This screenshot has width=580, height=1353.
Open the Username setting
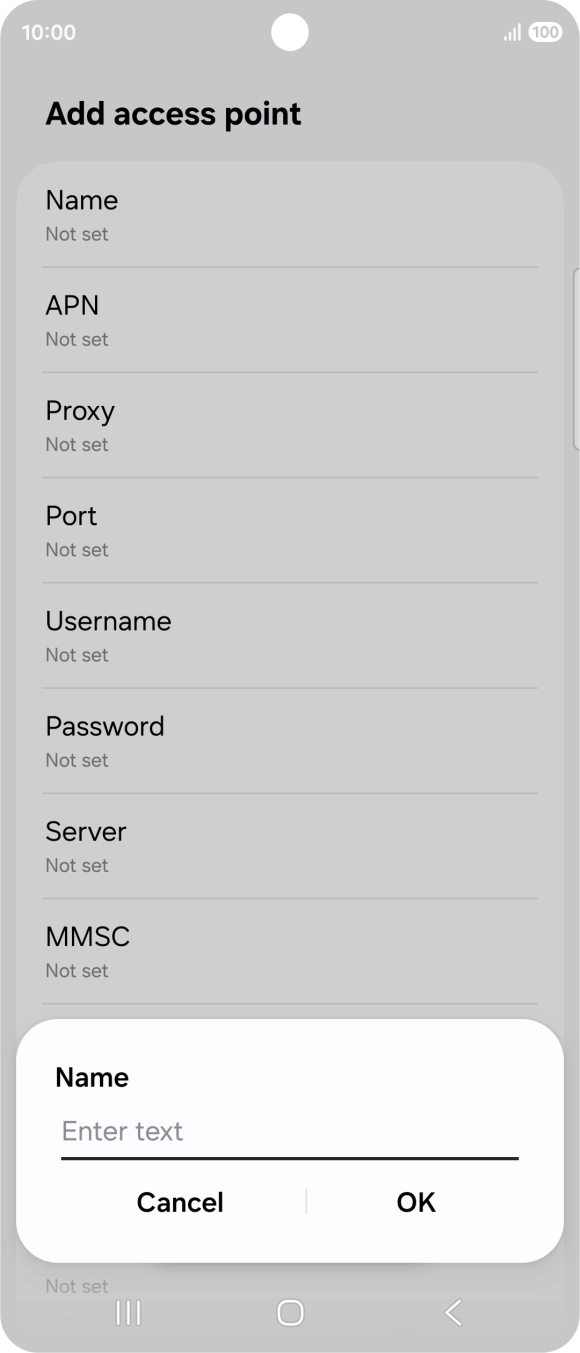[x=290, y=636]
